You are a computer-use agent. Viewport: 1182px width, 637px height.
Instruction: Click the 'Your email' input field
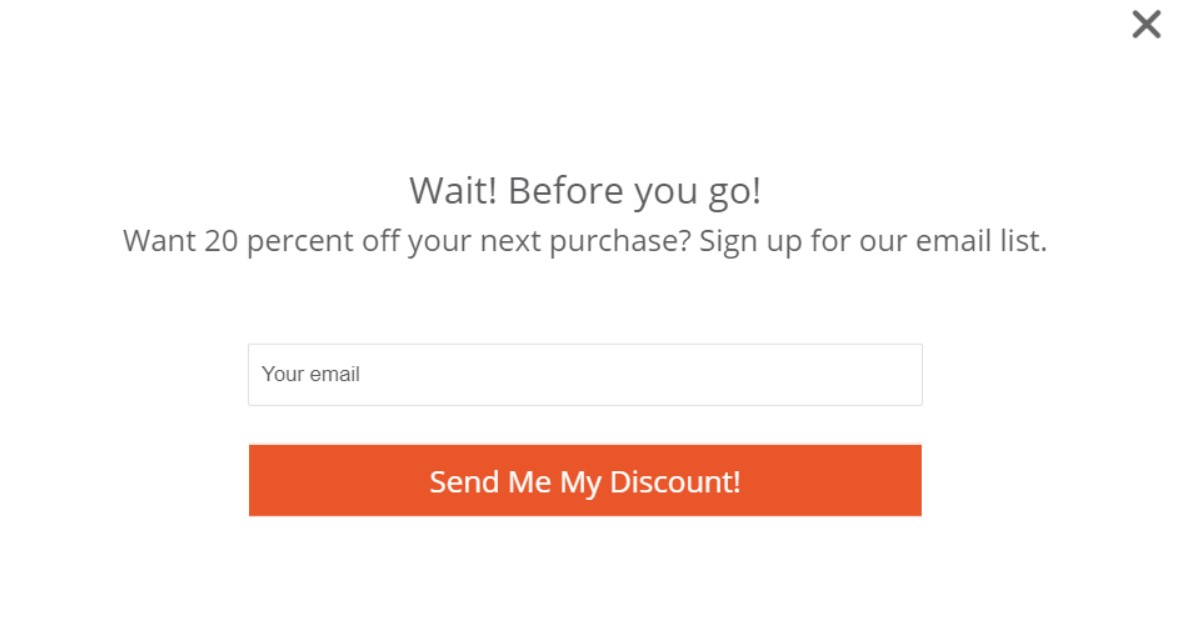[584, 375]
